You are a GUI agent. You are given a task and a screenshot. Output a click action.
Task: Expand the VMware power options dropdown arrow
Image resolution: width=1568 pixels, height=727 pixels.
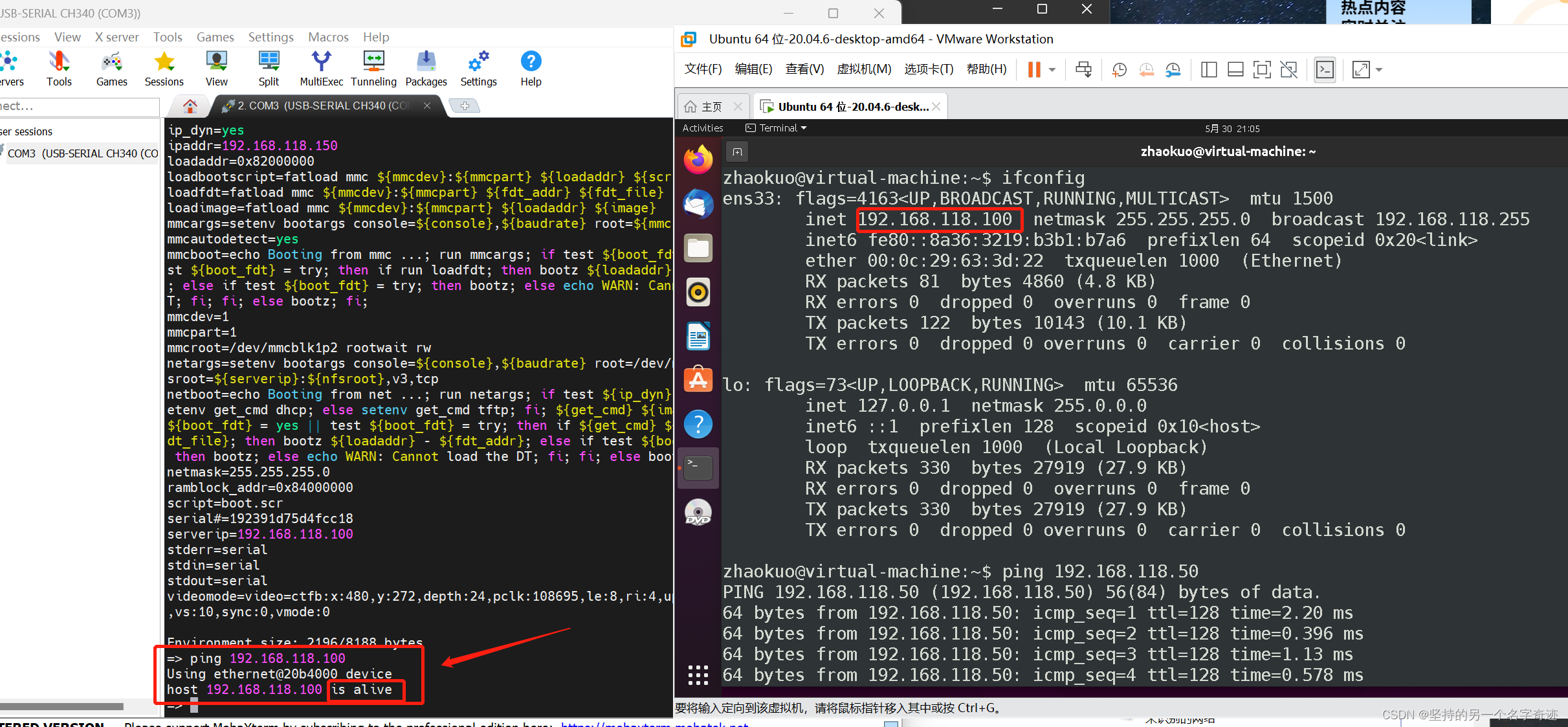[1052, 69]
